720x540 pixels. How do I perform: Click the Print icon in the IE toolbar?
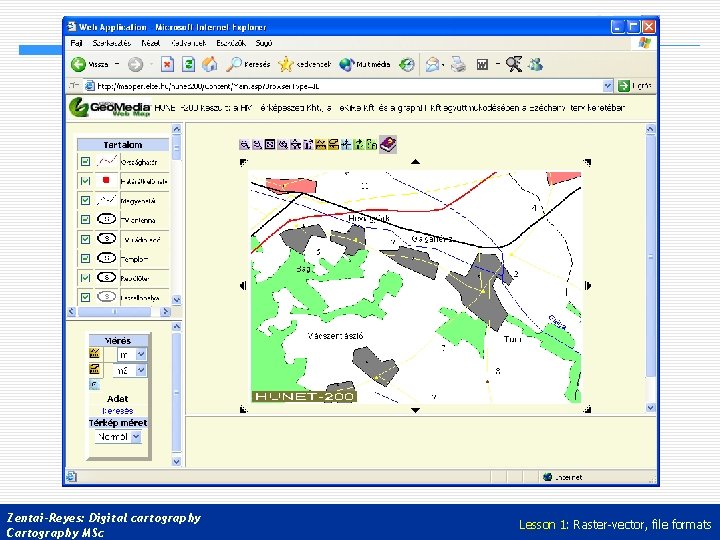pos(458,65)
